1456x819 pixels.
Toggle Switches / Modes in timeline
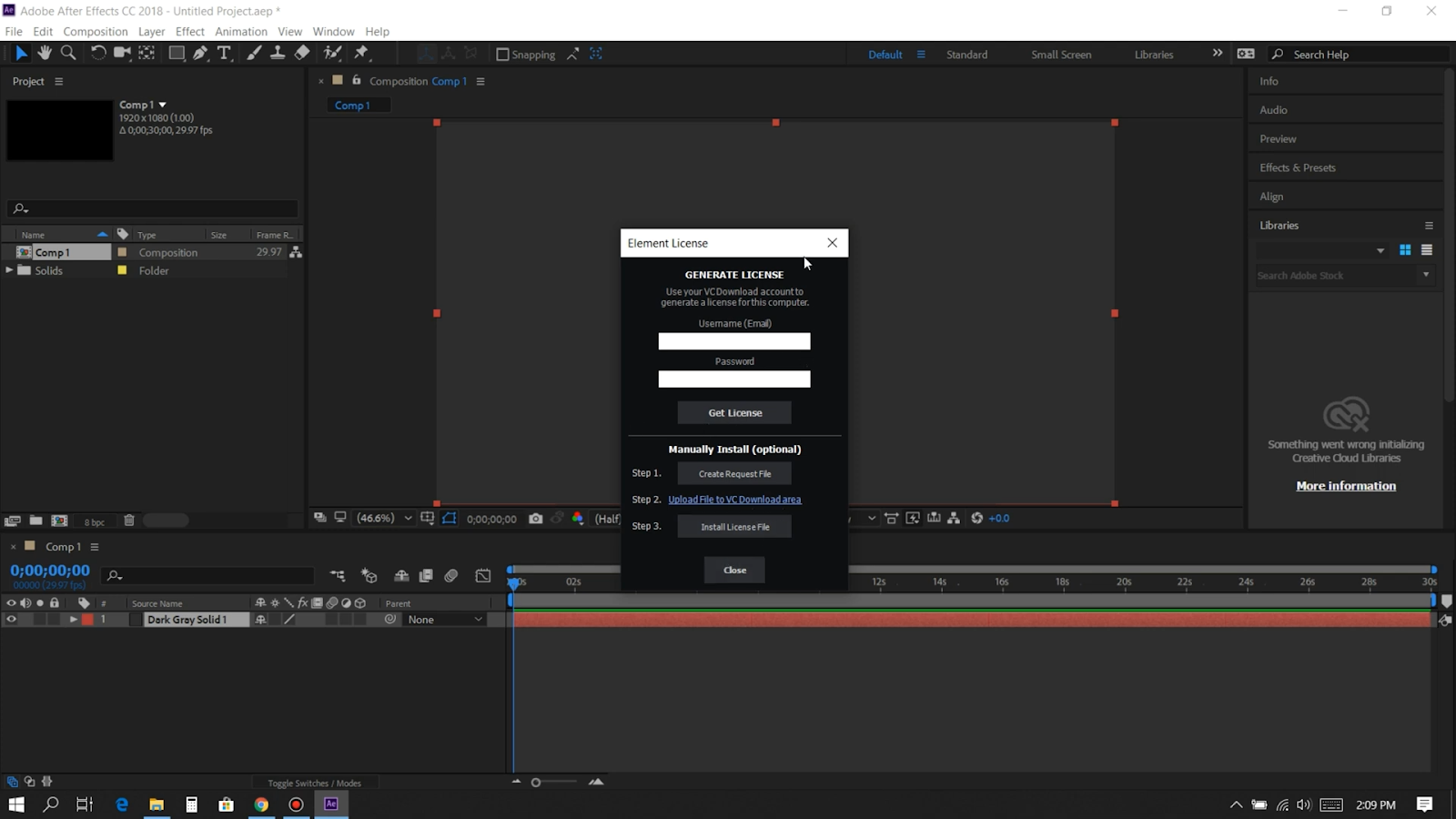314,783
